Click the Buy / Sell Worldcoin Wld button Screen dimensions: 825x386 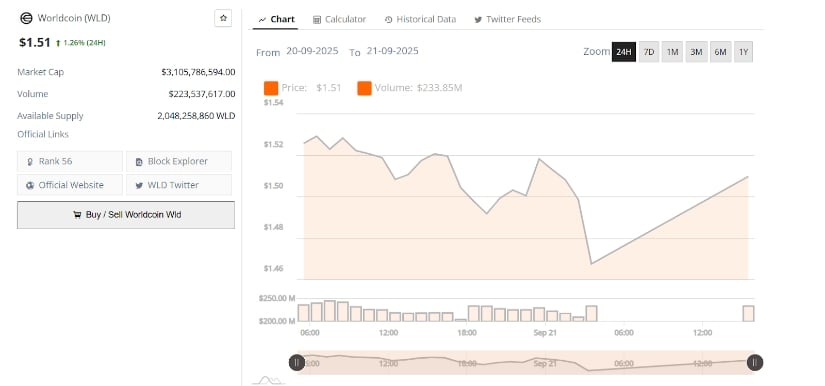tap(126, 215)
